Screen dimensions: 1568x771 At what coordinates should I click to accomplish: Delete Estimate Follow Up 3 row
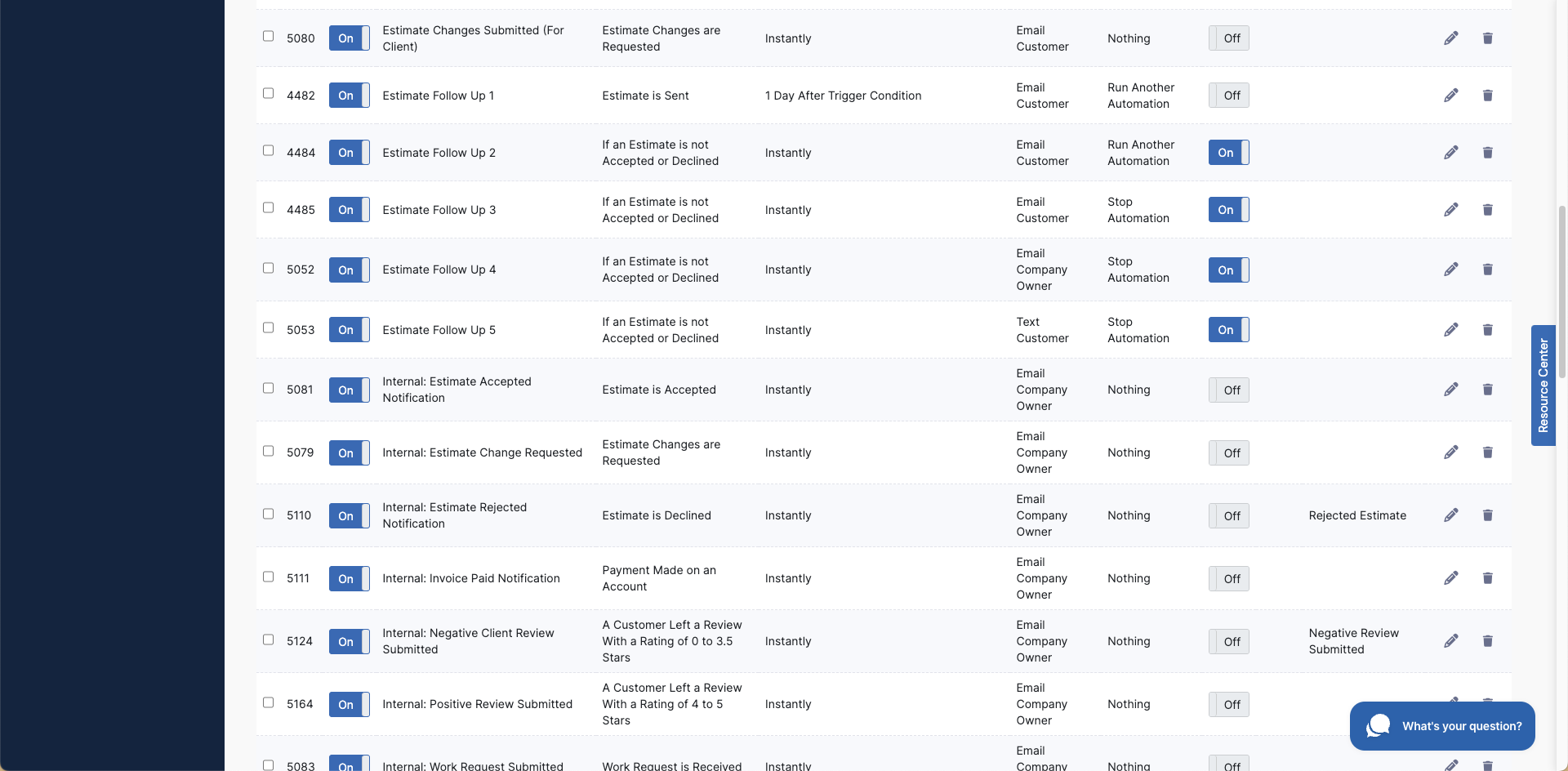coord(1487,210)
